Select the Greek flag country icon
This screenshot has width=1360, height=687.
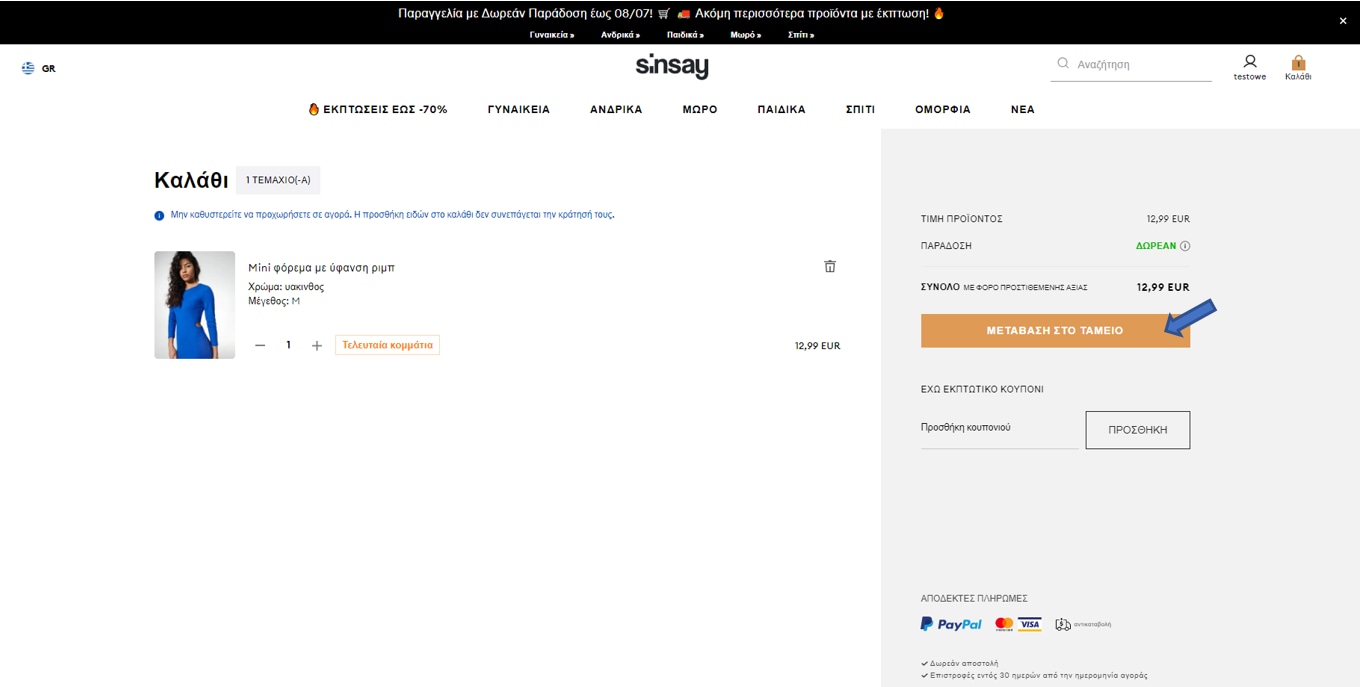(28, 68)
